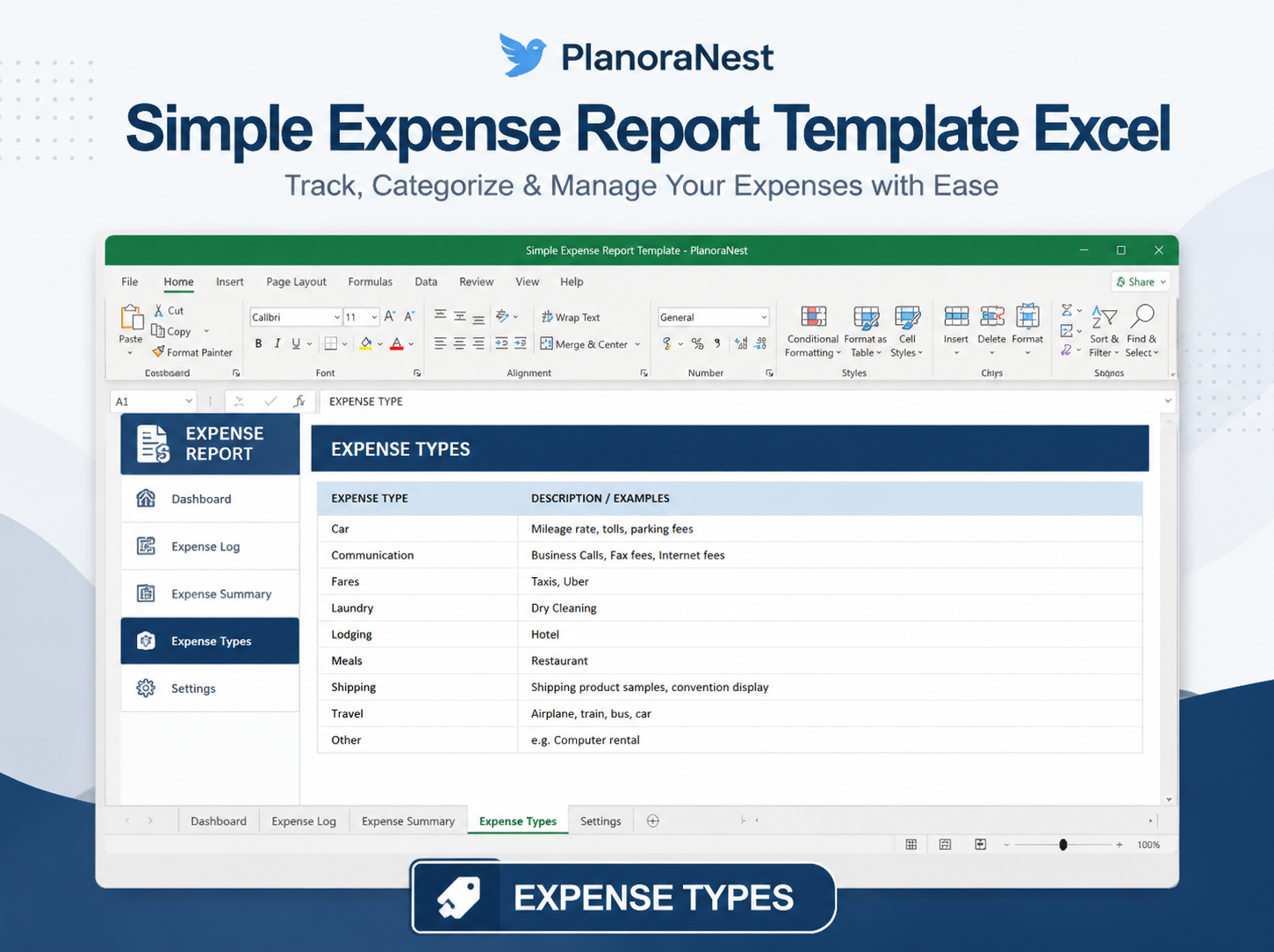1274x952 pixels.
Task: Open Expense Log in the sidebar
Action: pyautogui.click(x=210, y=546)
